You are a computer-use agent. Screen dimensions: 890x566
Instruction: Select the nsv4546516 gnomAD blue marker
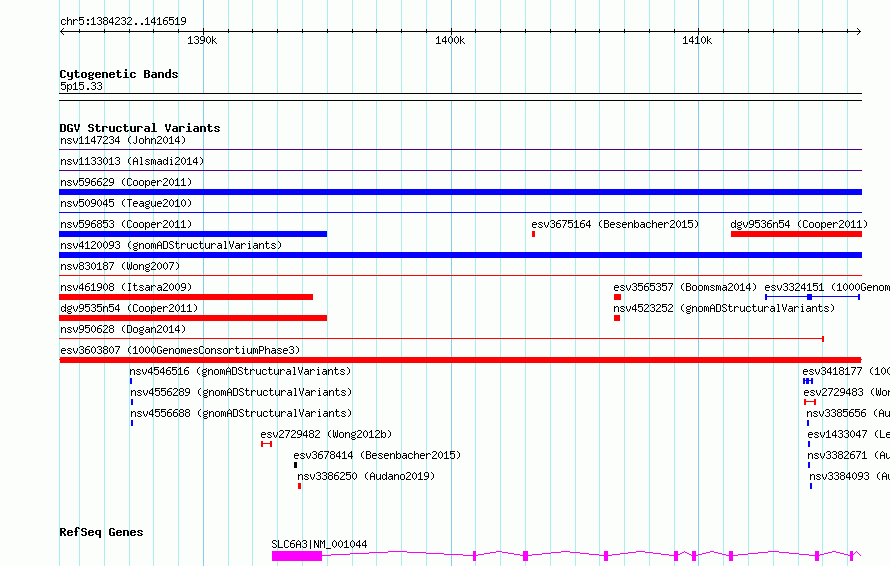131,381
